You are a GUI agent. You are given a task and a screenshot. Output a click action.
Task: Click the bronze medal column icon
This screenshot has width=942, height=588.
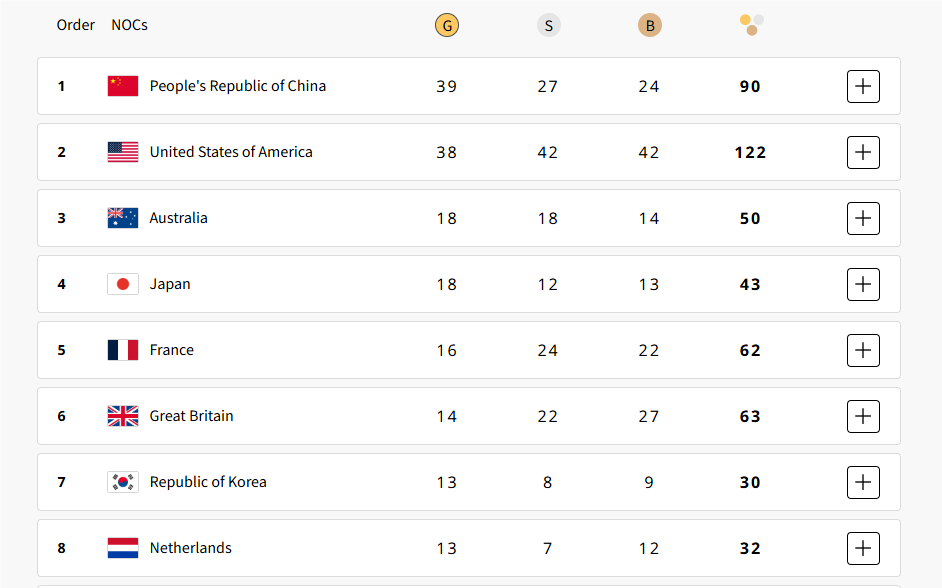click(x=649, y=25)
